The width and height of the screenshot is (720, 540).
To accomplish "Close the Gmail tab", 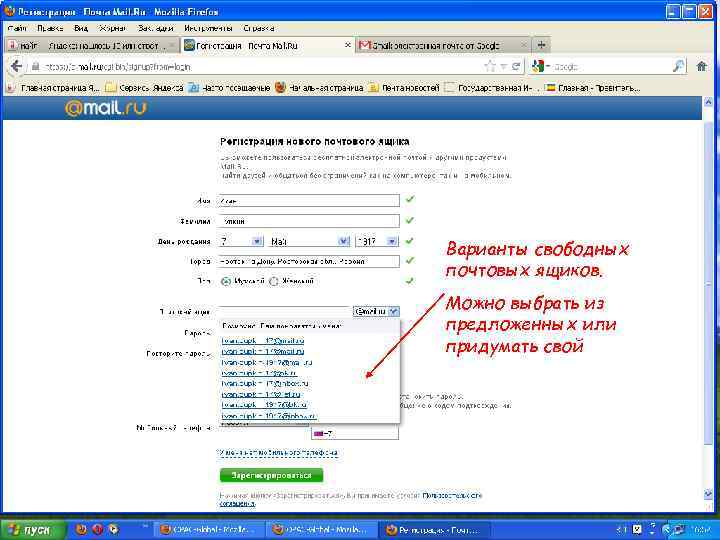I will (523, 45).
